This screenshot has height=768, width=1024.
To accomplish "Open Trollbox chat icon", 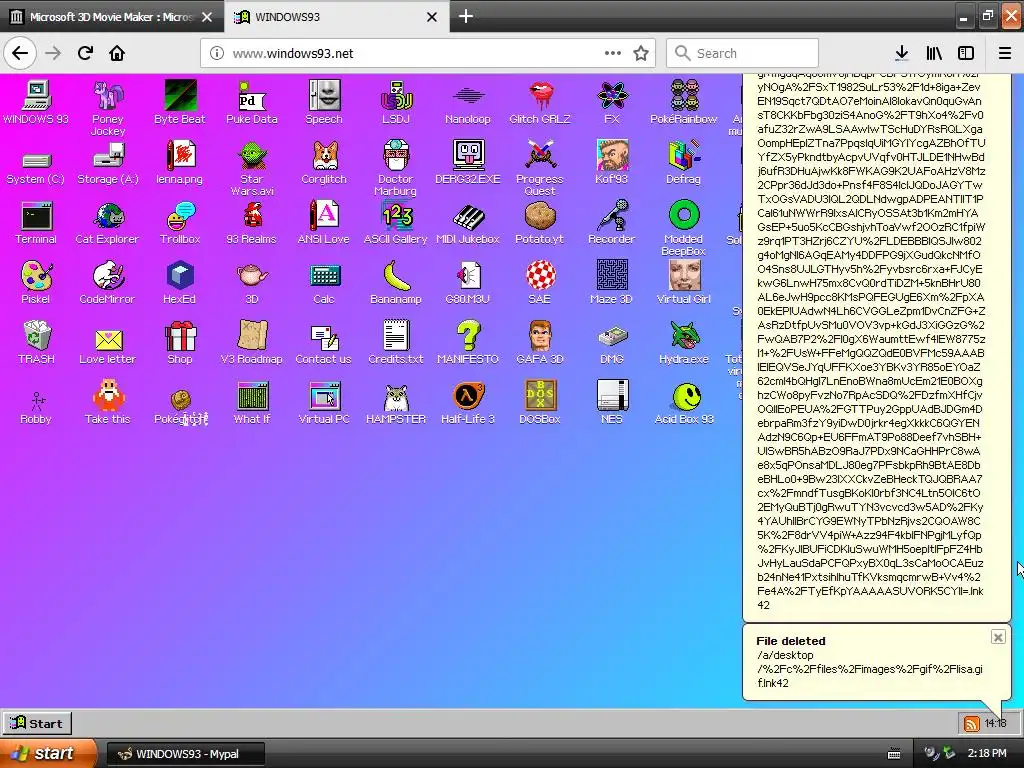I will click(x=180, y=216).
